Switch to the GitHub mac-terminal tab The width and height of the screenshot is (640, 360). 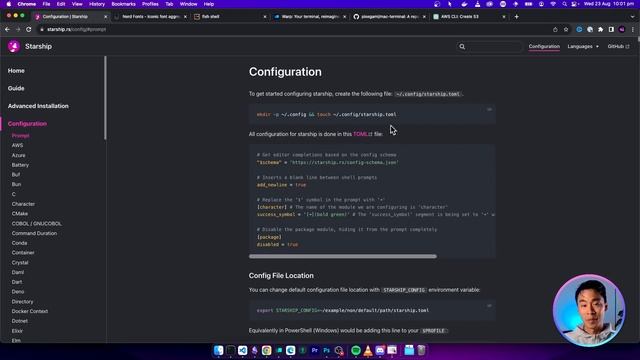point(389,17)
